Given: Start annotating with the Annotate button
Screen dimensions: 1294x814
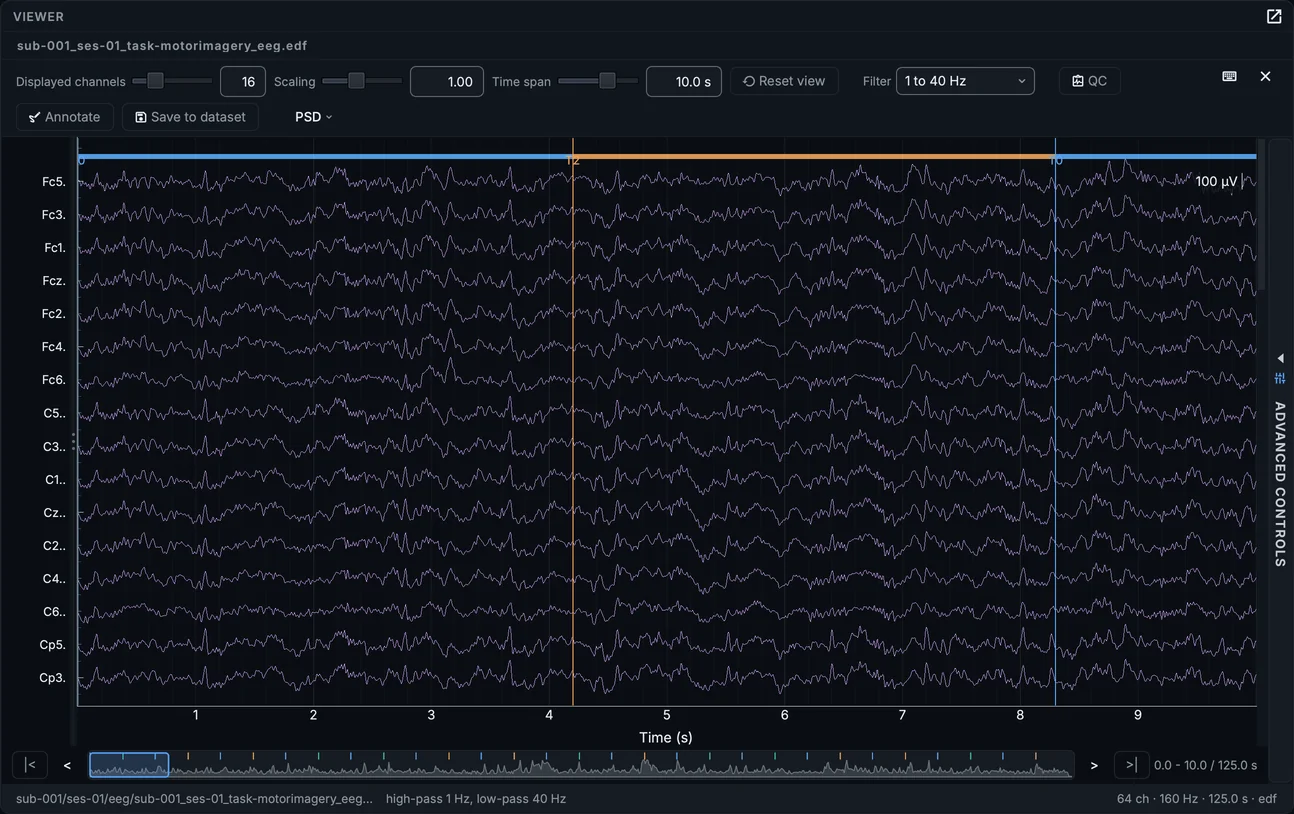Looking at the screenshot, I should 65,117.
